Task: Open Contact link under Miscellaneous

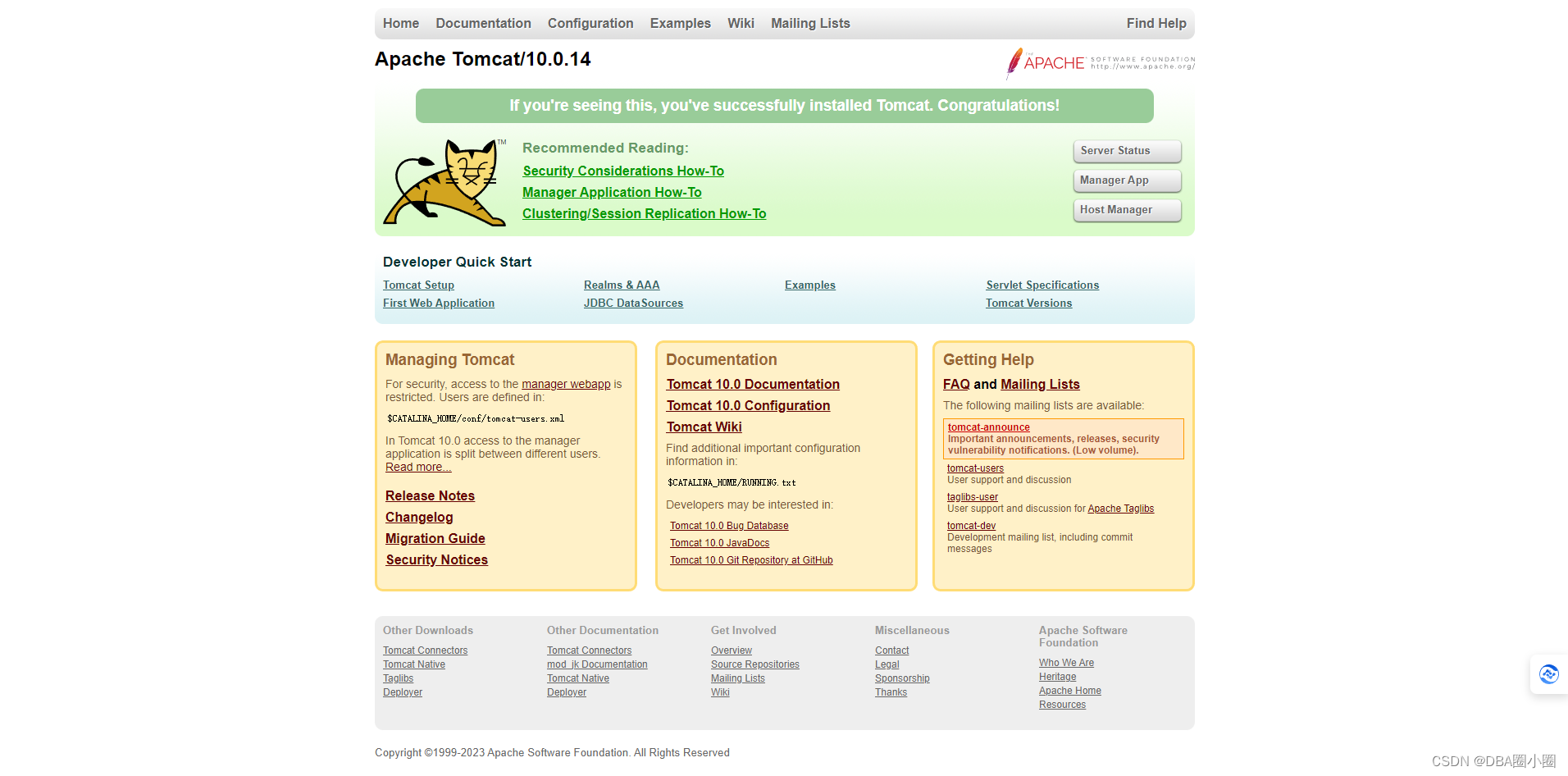Action: coord(891,650)
